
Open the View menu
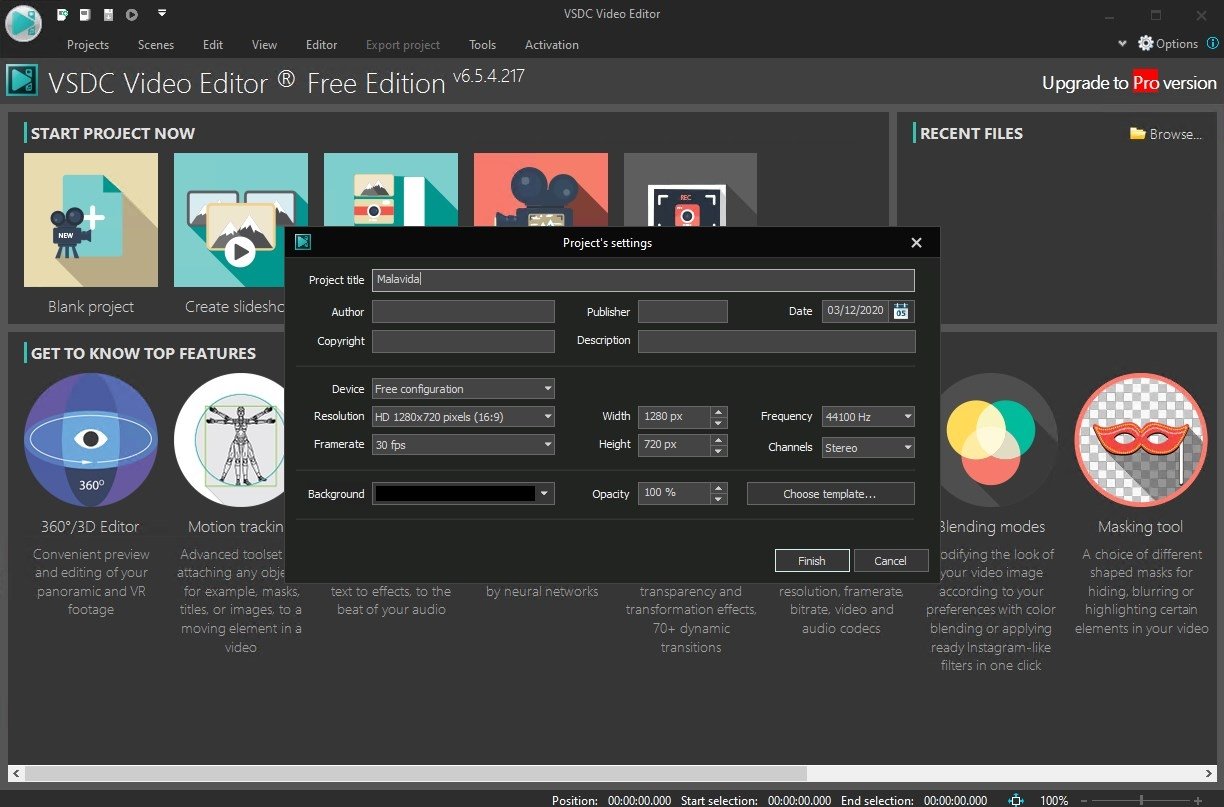coord(265,44)
